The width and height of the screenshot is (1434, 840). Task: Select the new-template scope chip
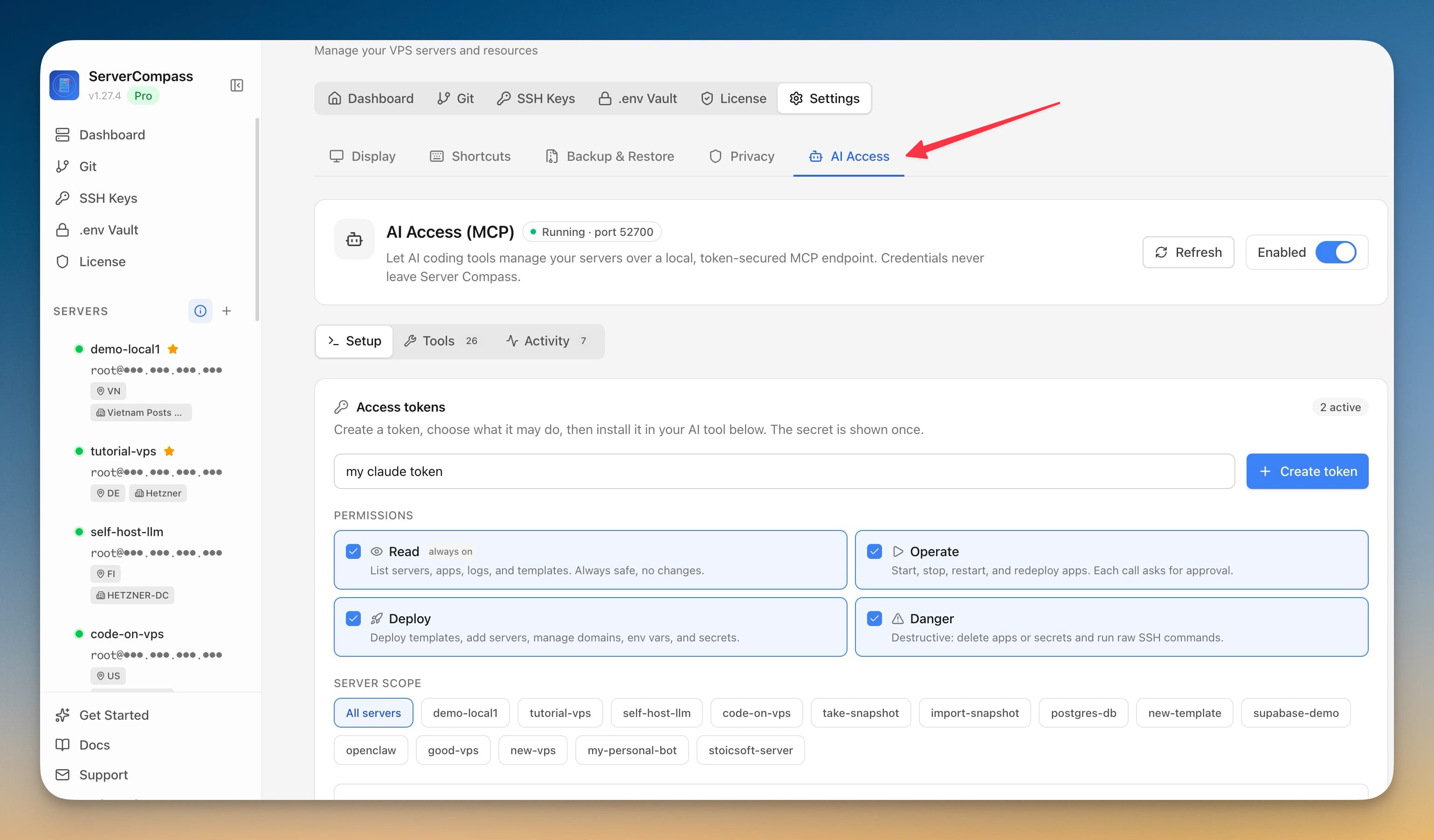click(x=1185, y=713)
